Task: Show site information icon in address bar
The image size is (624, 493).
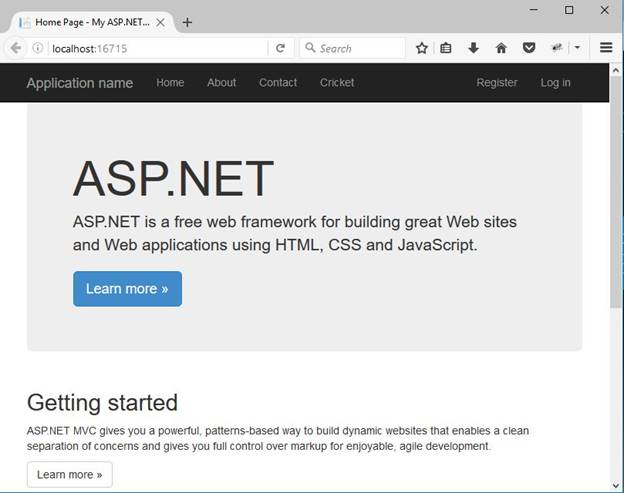Action: pos(38,48)
